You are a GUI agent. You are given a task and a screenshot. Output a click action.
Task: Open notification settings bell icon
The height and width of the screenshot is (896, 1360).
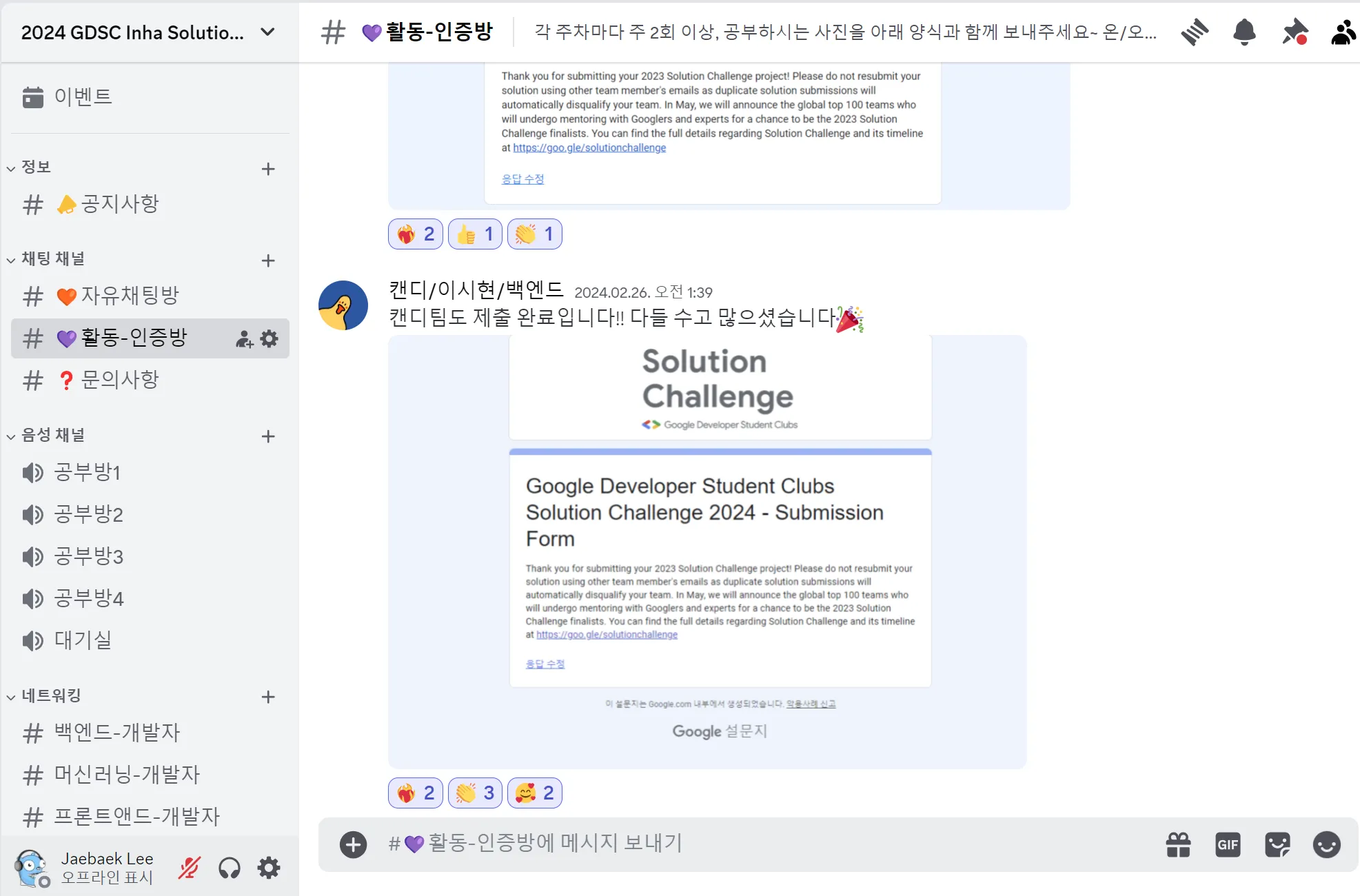pyautogui.click(x=1244, y=32)
